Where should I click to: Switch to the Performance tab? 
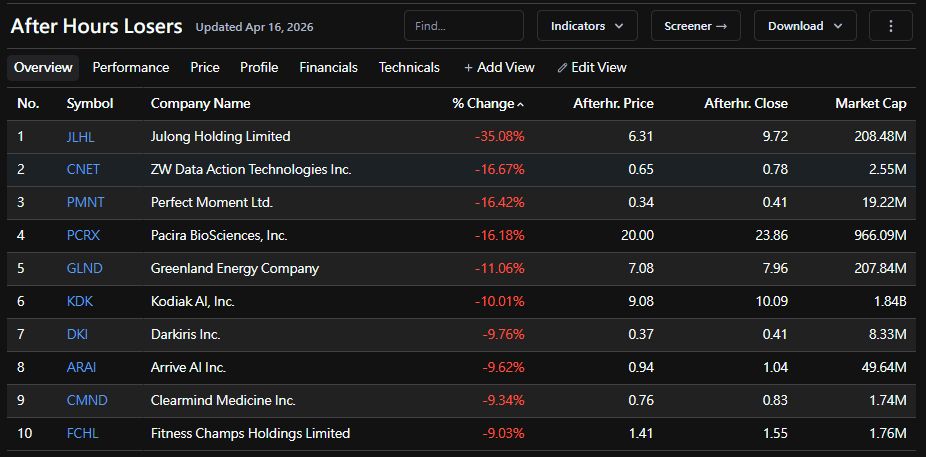click(x=131, y=67)
